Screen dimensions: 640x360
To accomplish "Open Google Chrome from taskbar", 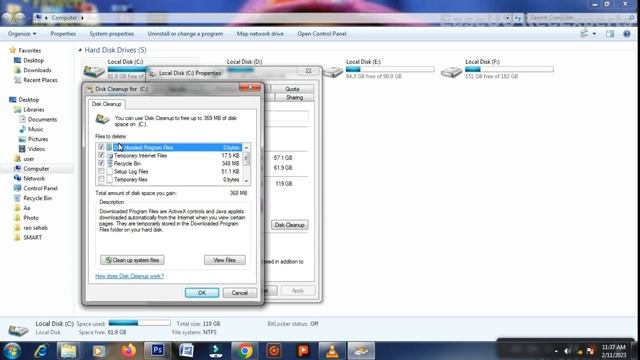I will click(x=245, y=351).
